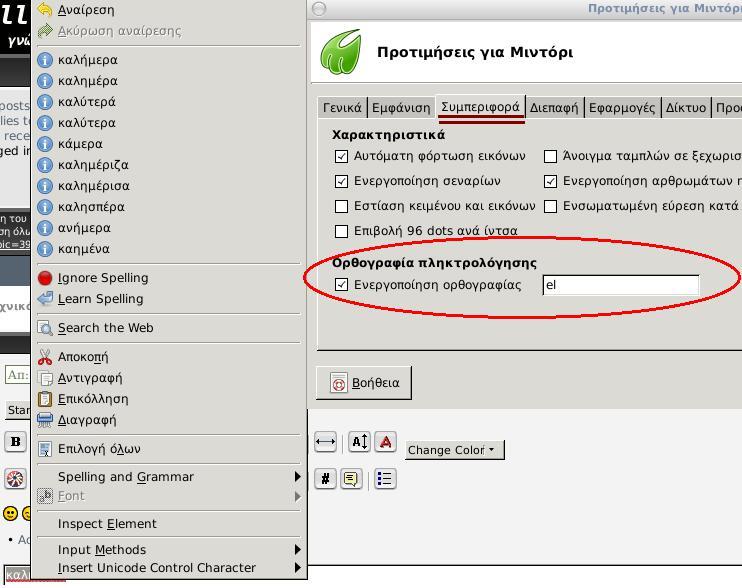Image resolution: width=742 pixels, height=588 pixels.
Task: Disable the Ενεργοποίηση σεναρίων checkbox
Action: click(x=341, y=181)
